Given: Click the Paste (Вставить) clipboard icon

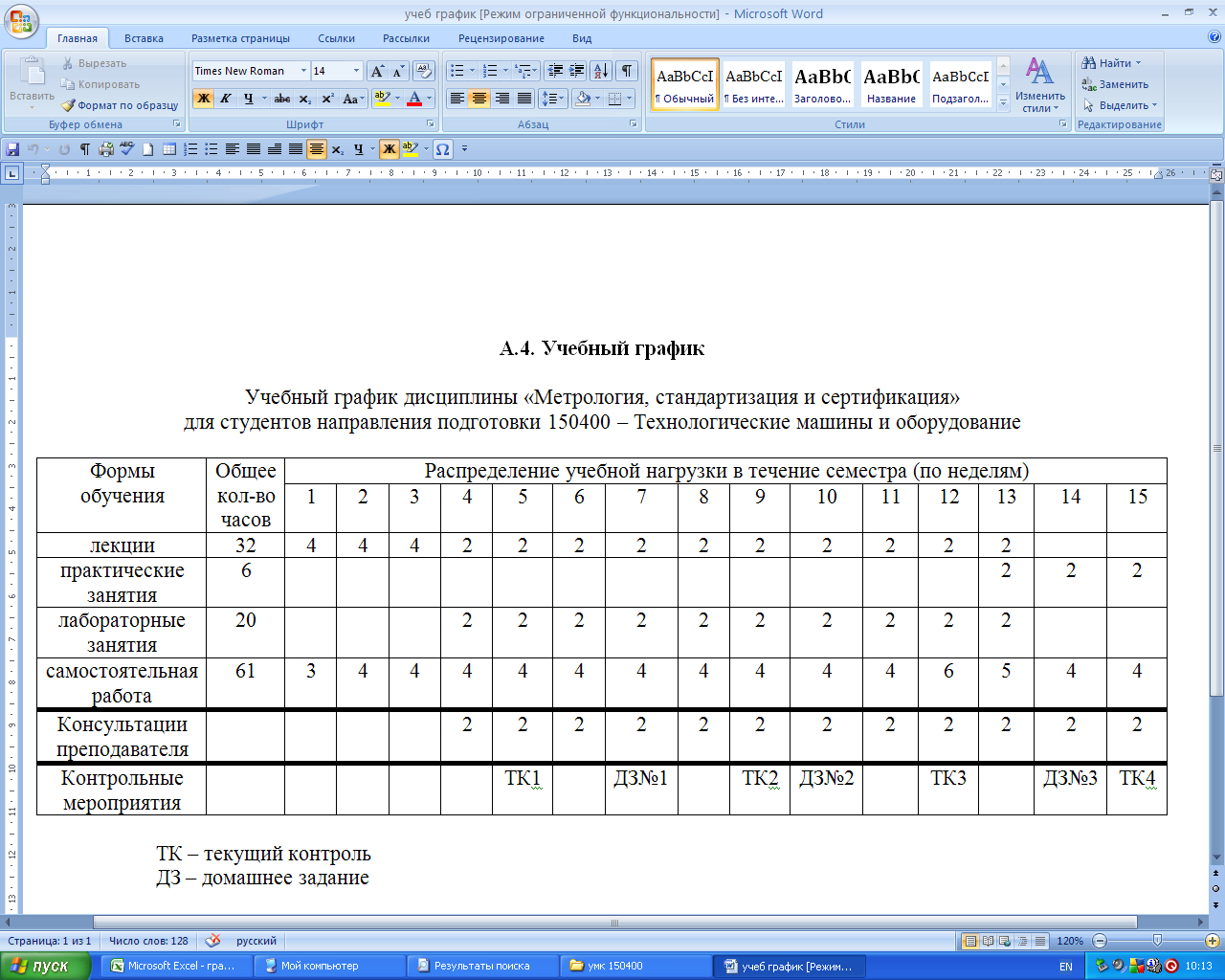Looking at the screenshot, I should [x=32, y=72].
